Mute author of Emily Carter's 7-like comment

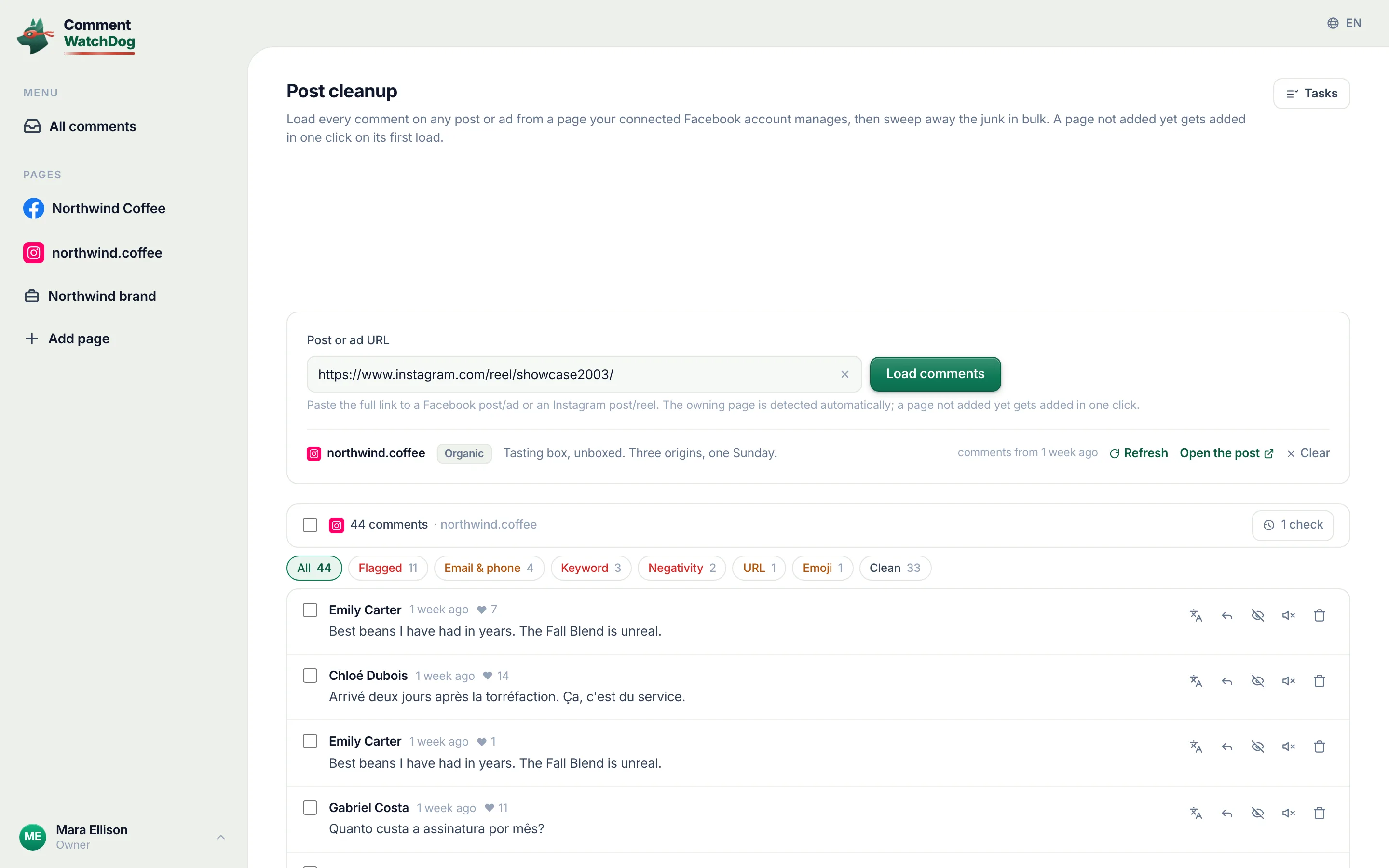1289,615
